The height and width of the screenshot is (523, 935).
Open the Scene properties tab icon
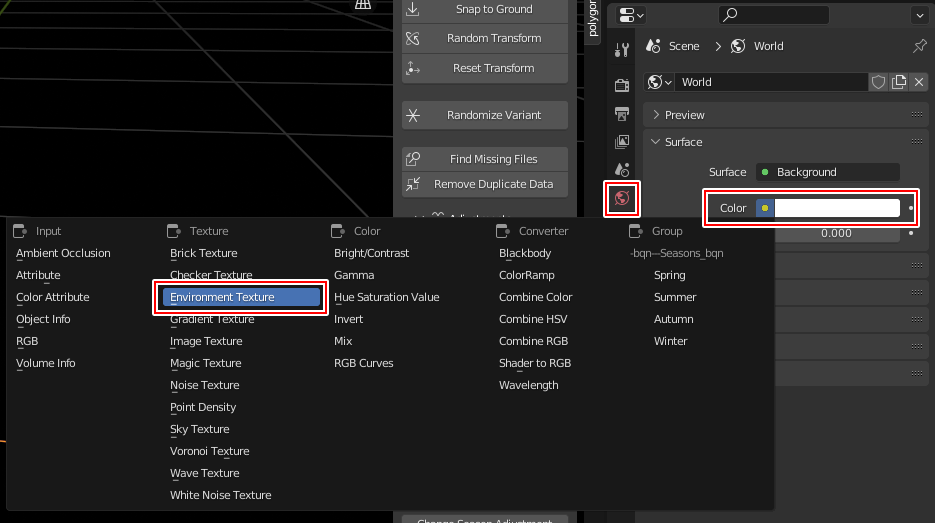click(622, 170)
